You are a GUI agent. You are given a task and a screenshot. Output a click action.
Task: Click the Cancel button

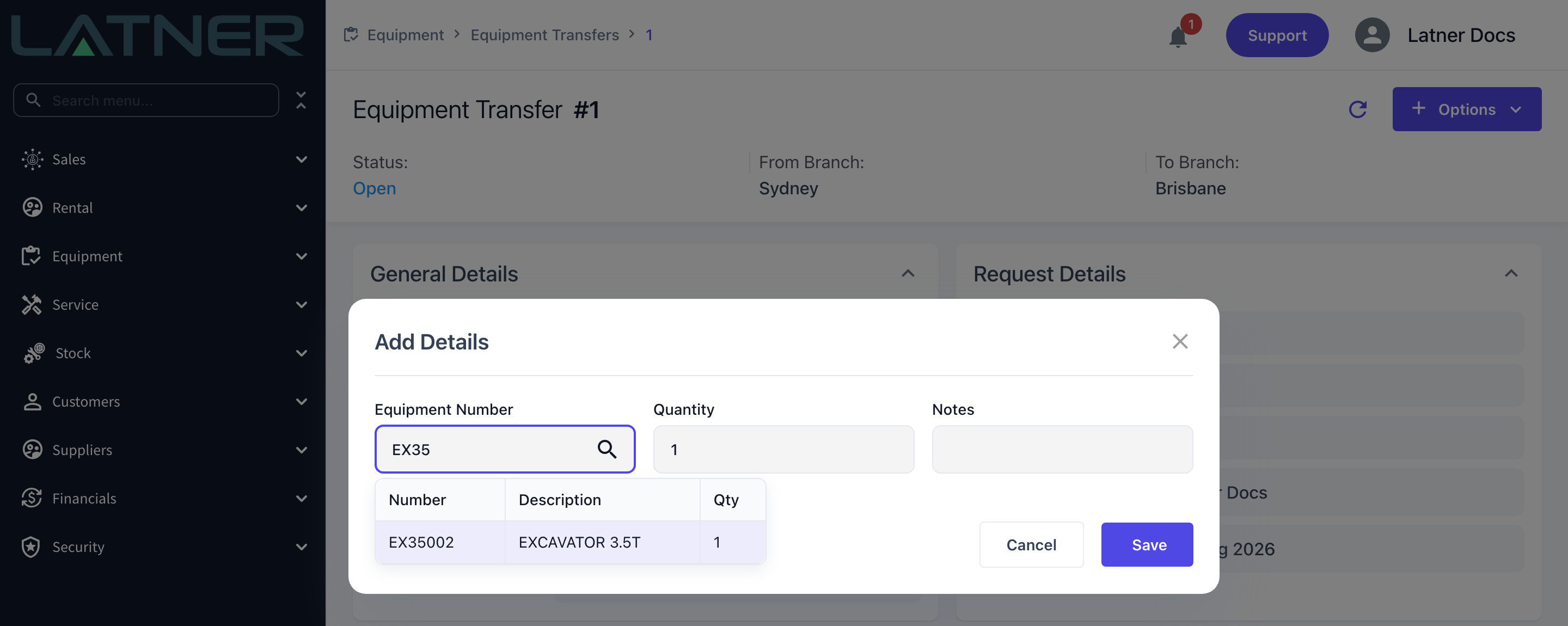pyautogui.click(x=1031, y=544)
